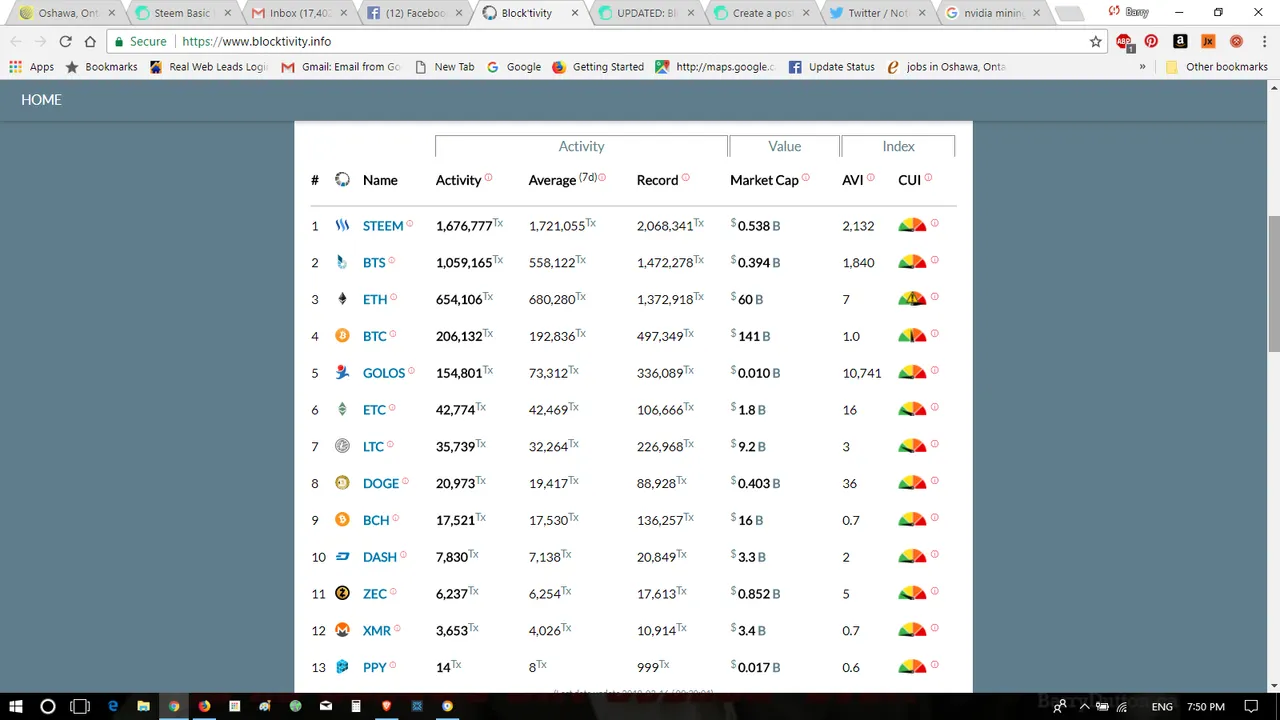Image resolution: width=1280 pixels, height=720 pixels.
Task: Click GOLOS AVI value 10,741
Action: click(862, 372)
